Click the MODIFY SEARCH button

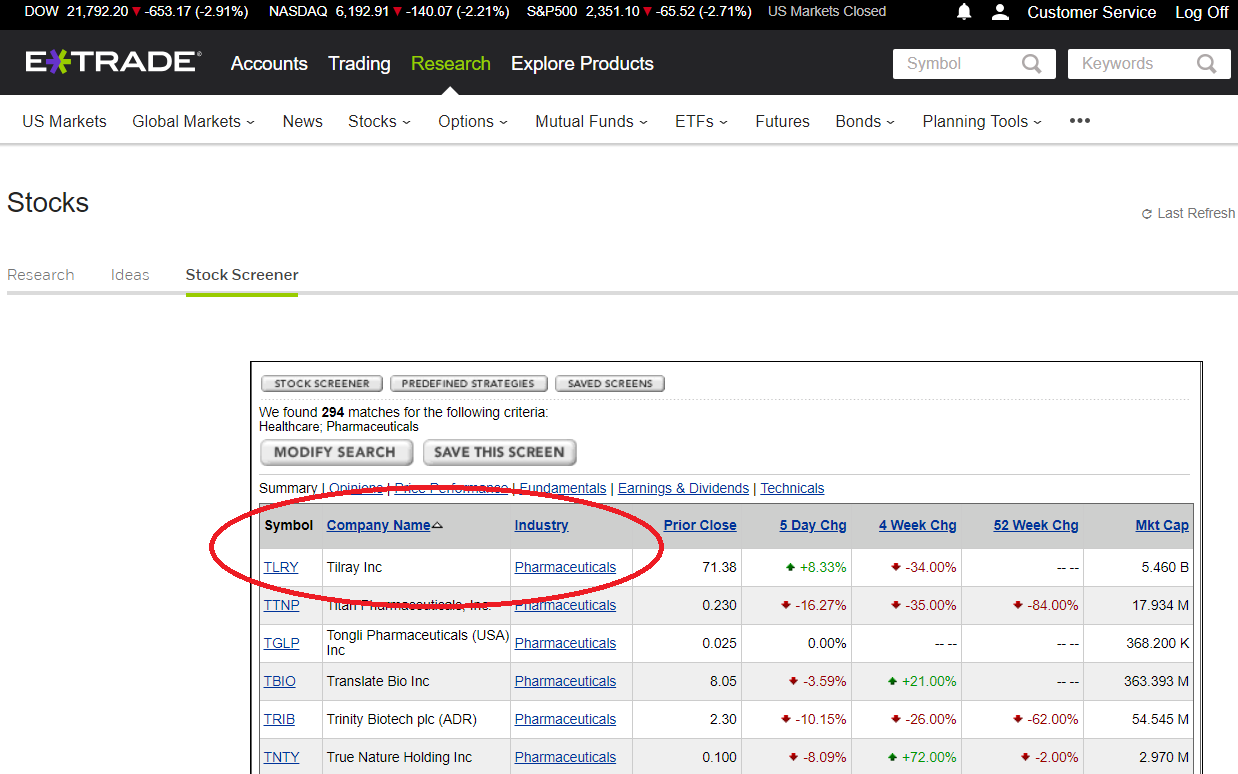coord(336,452)
